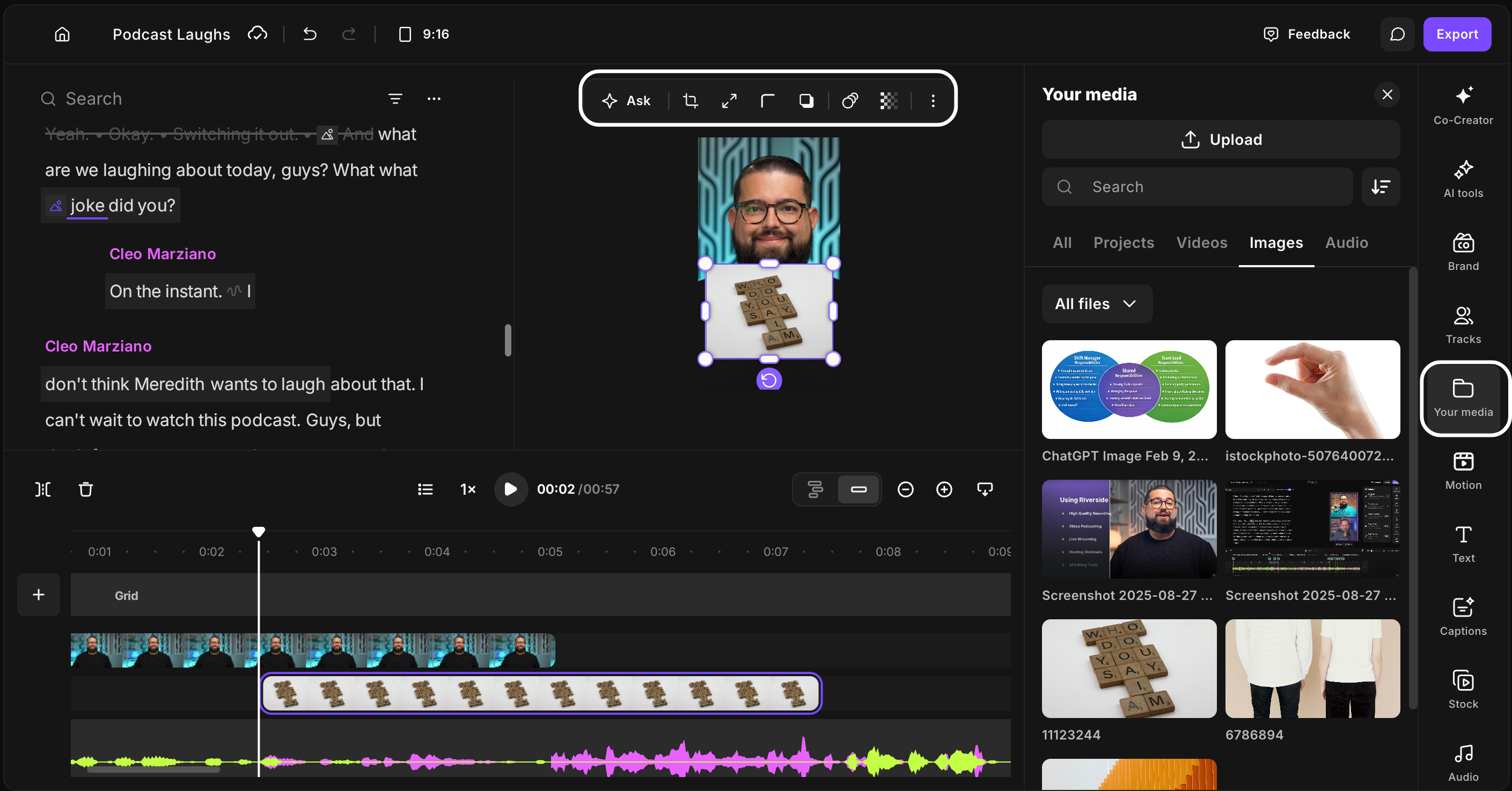Viewport: 1512px width, 791px height.
Task: Switch to the Videos tab
Action: pyautogui.click(x=1201, y=243)
